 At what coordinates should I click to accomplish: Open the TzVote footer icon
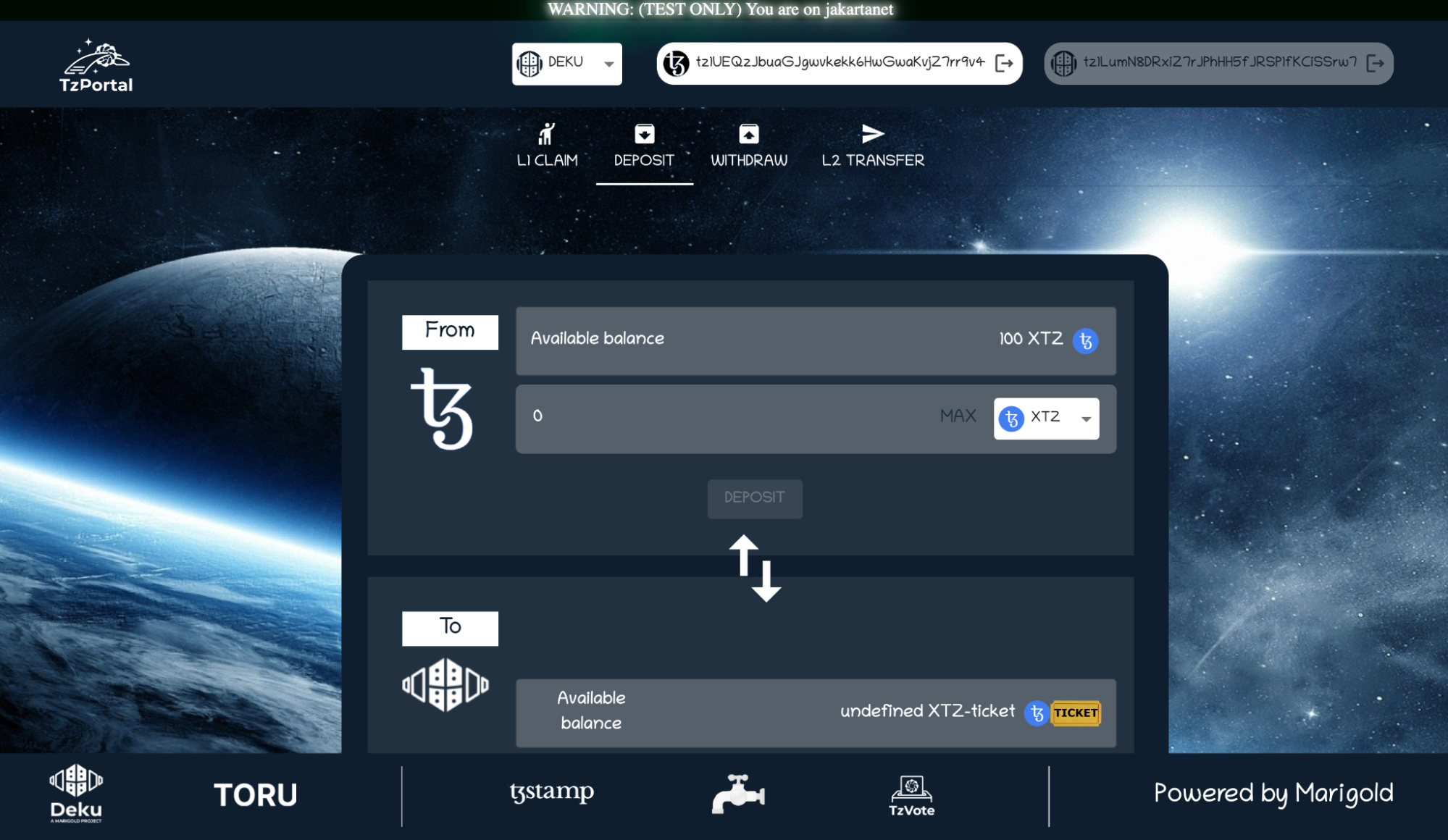(x=911, y=795)
